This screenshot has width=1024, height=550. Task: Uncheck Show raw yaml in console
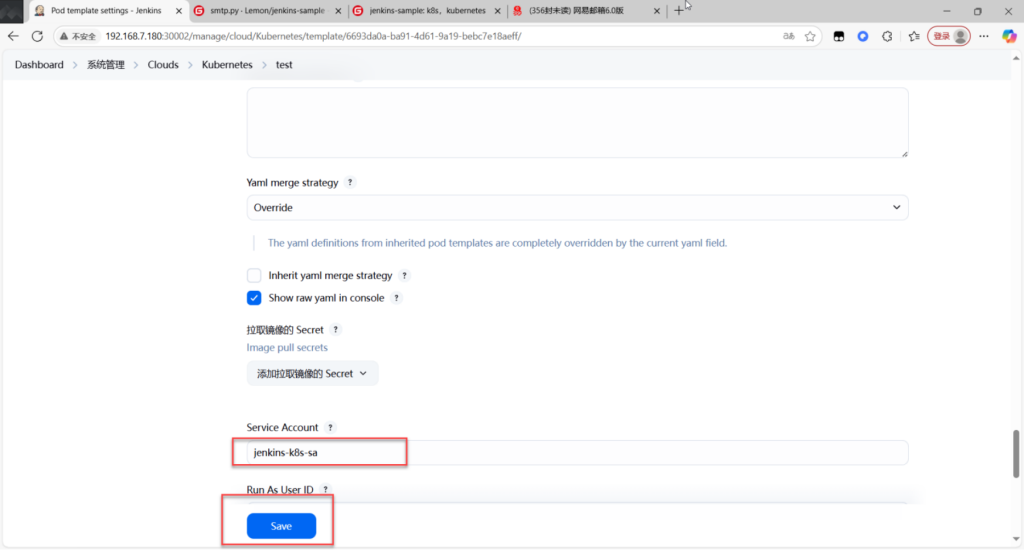254,298
